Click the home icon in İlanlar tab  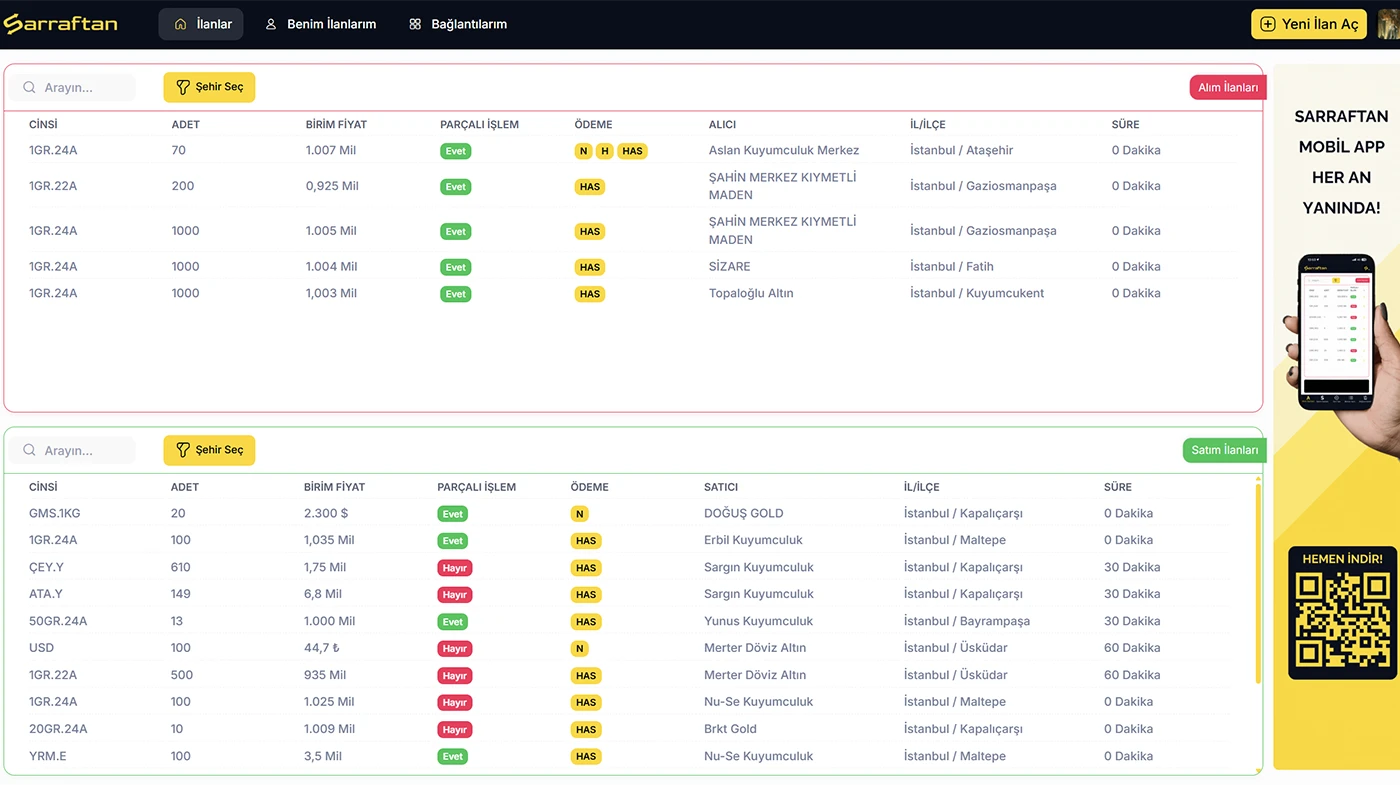[x=180, y=24]
